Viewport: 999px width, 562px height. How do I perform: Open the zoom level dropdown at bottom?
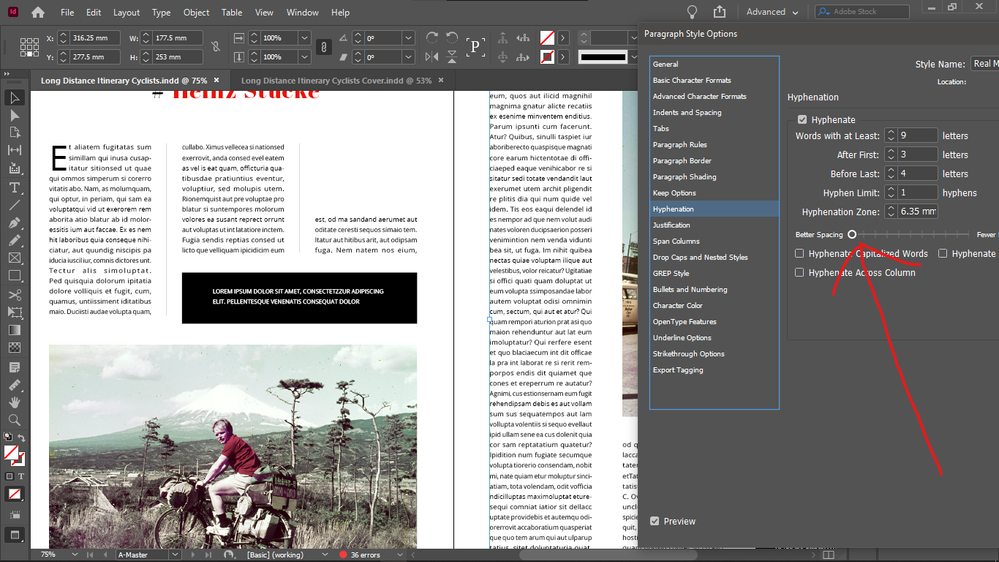coord(75,554)
